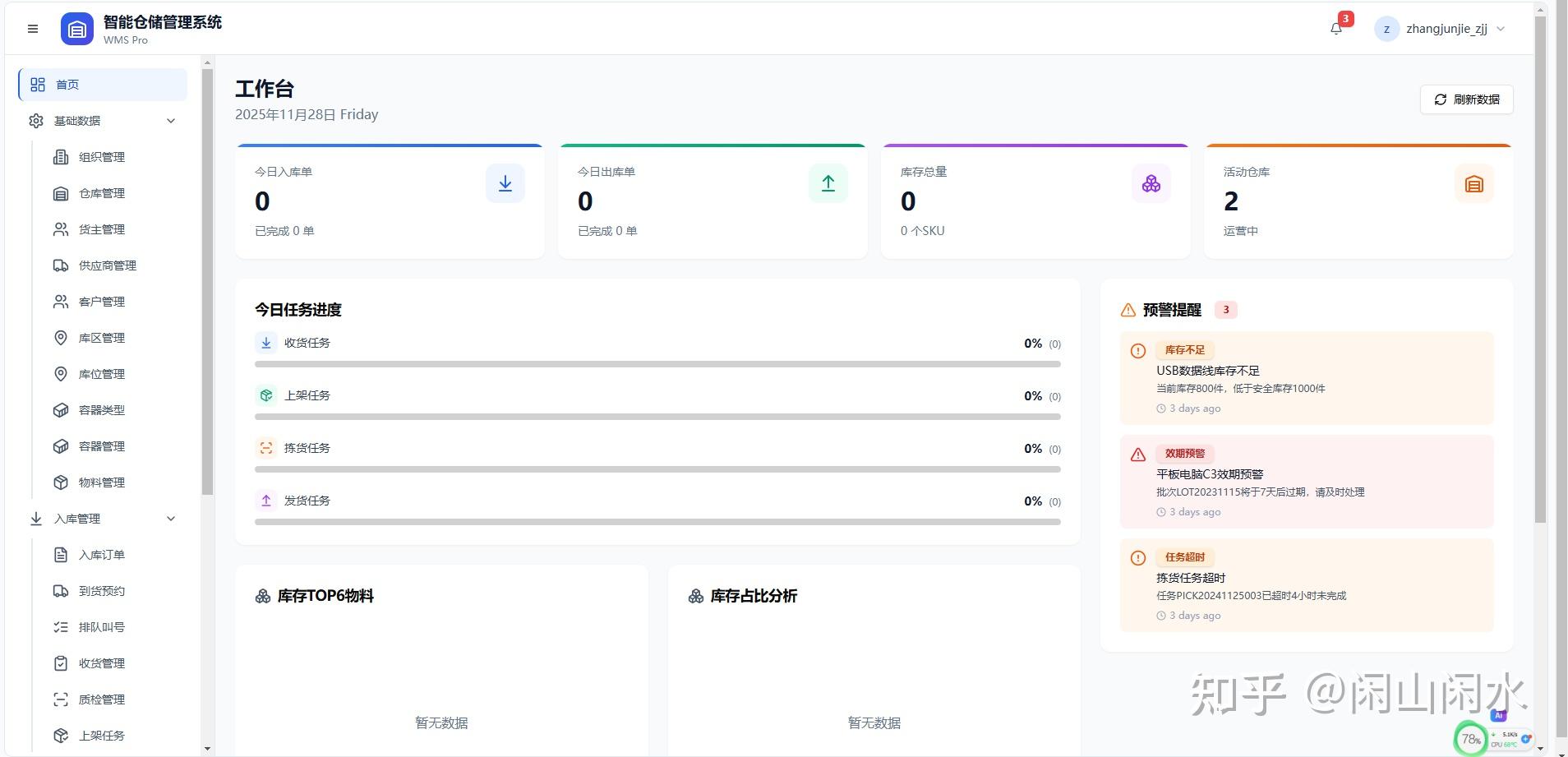Click the gear icon beside 基础数据

coord(36,121)
